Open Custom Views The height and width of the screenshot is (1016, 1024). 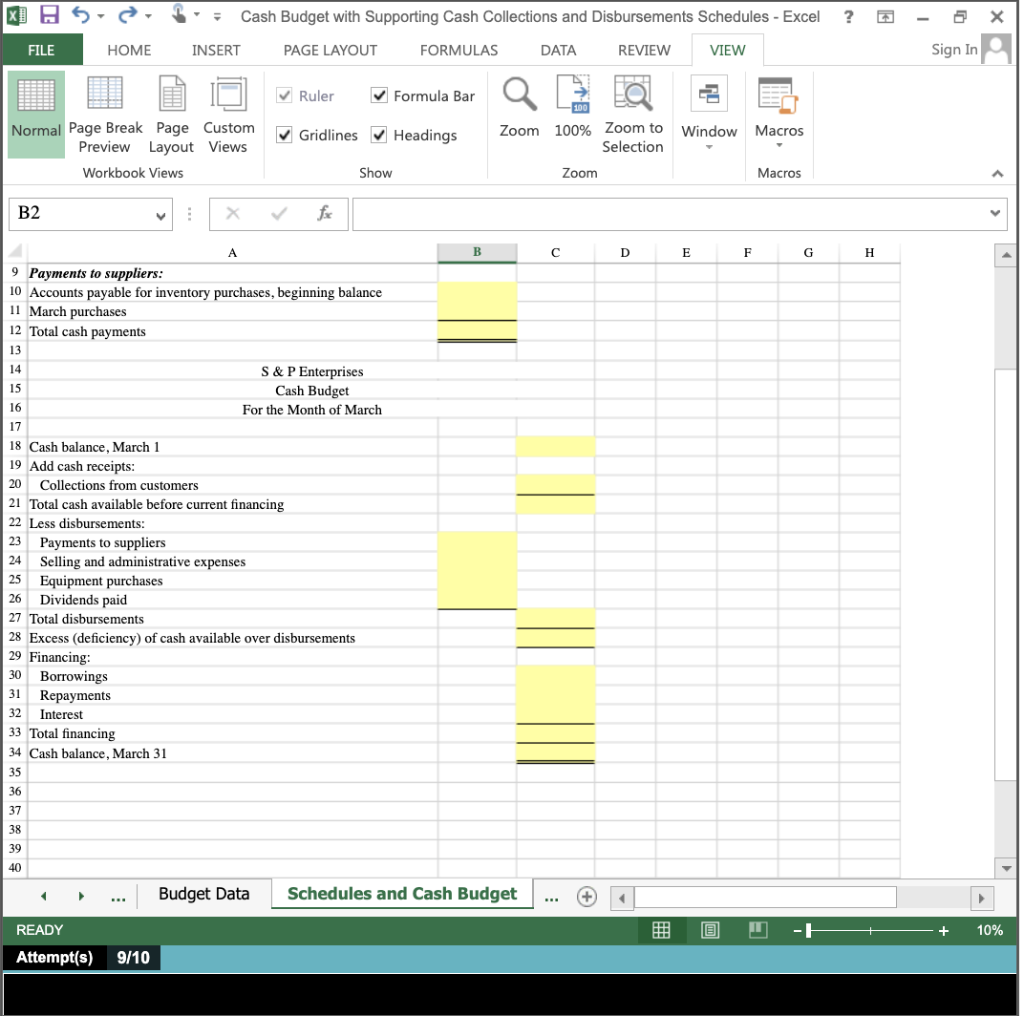pyautogui.click(x=229, y=113)
